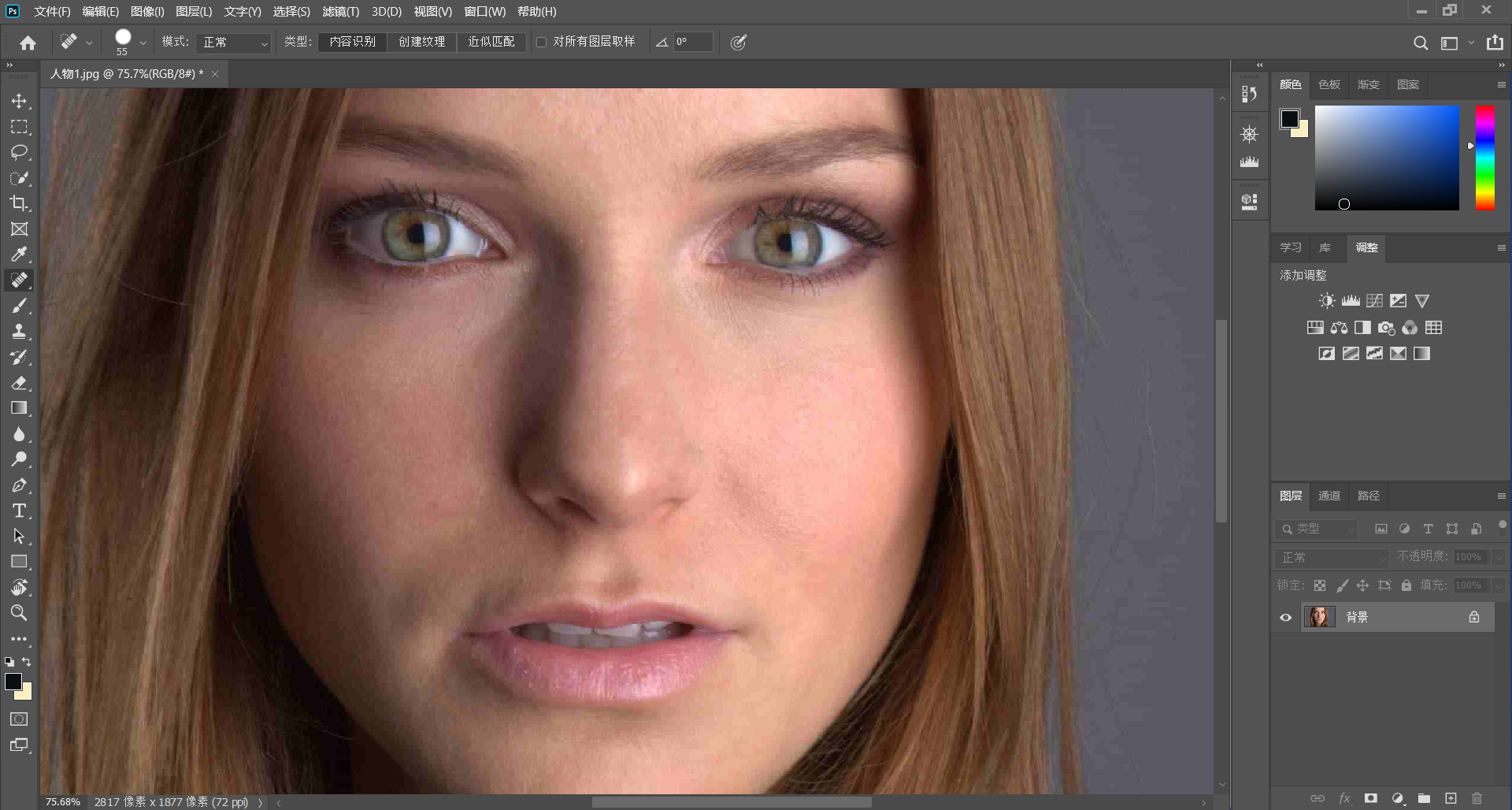Screen dimensions: 1512x810
Task: Hide the 背景 layer visibility eye
Action: click(1285, 618)
